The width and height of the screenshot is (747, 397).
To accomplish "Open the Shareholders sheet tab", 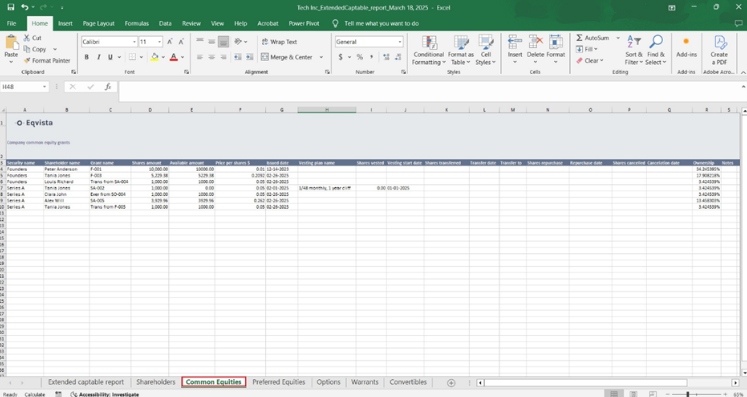I will (x=156, y=382).
